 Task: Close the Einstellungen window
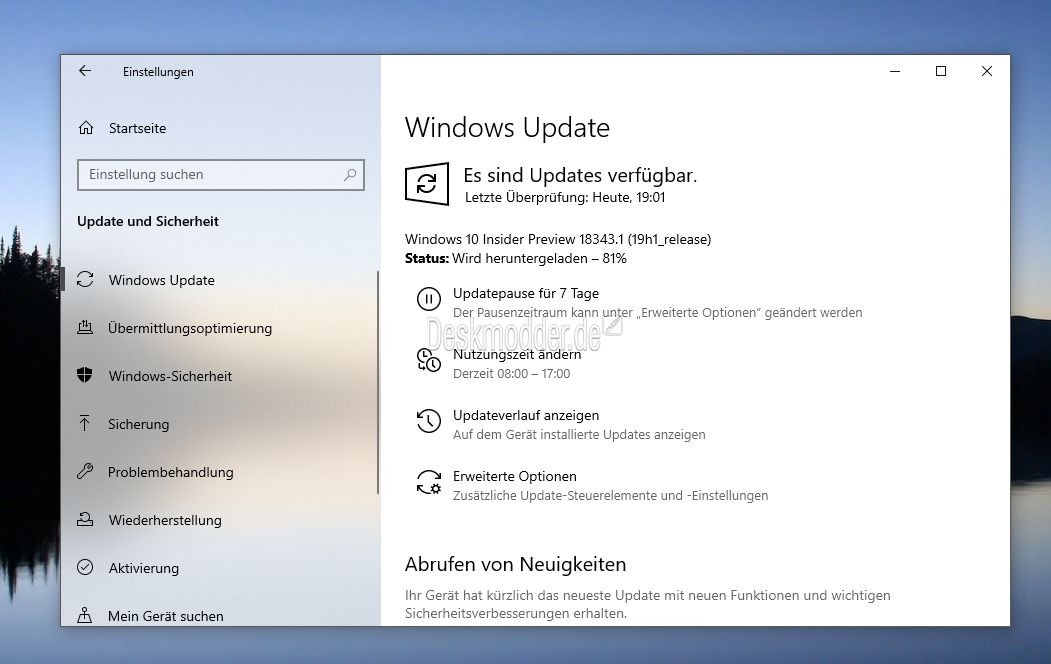pyautogui.click(x=987, y=71)
